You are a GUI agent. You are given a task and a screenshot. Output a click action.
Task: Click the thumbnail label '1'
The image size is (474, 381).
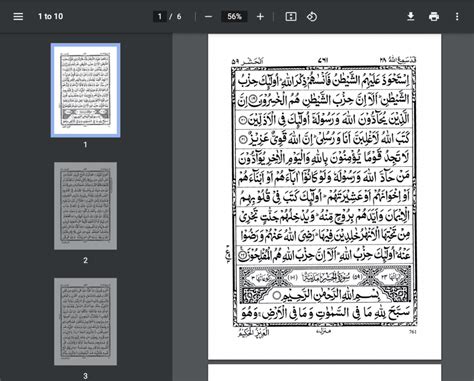tap(85, 145)
